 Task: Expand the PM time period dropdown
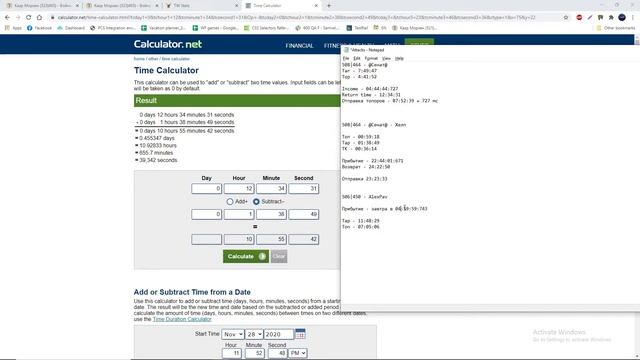tap(298, 353)
